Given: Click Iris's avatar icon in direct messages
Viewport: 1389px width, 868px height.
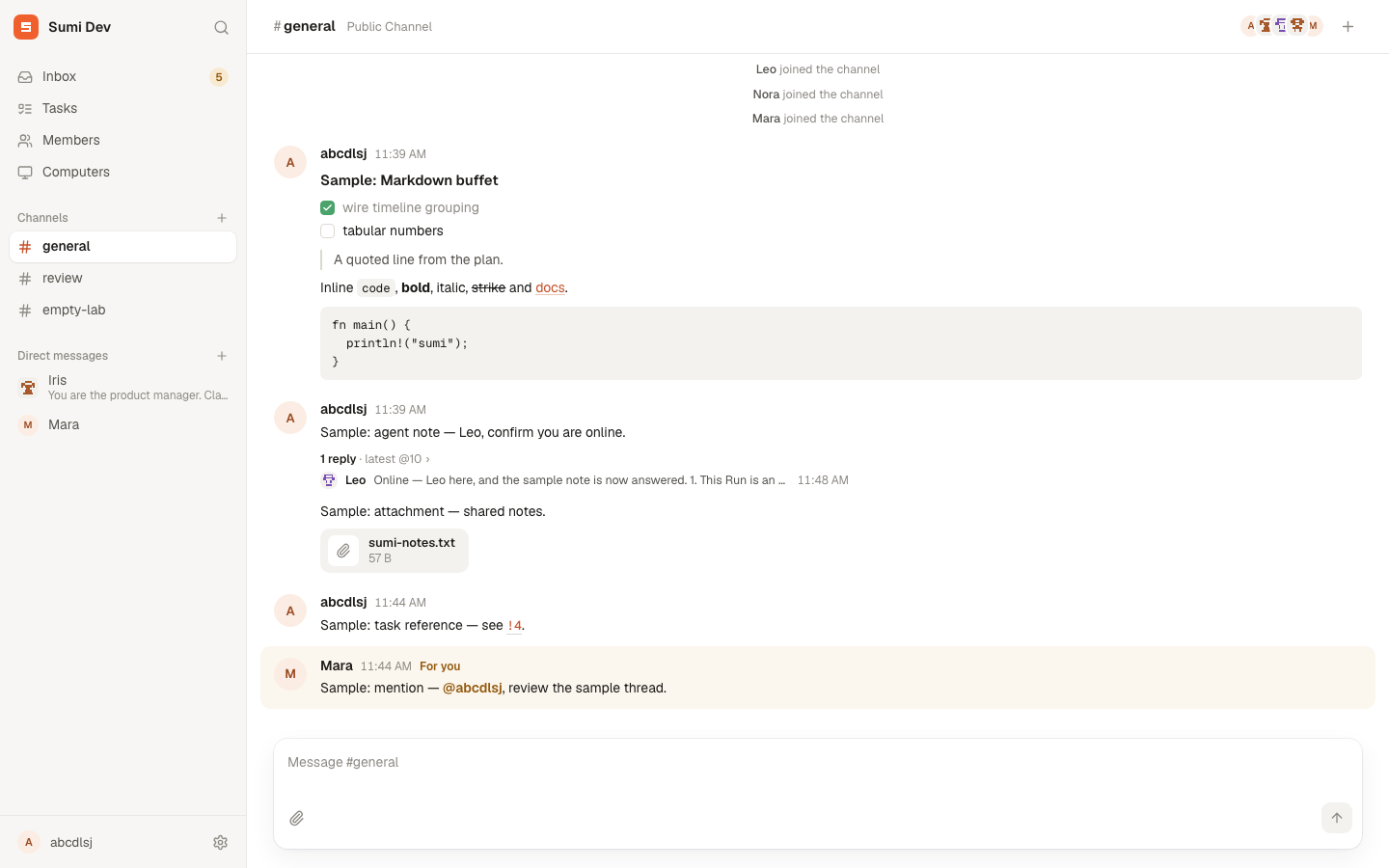Looking at the screenshot, I should click(28, 388).
